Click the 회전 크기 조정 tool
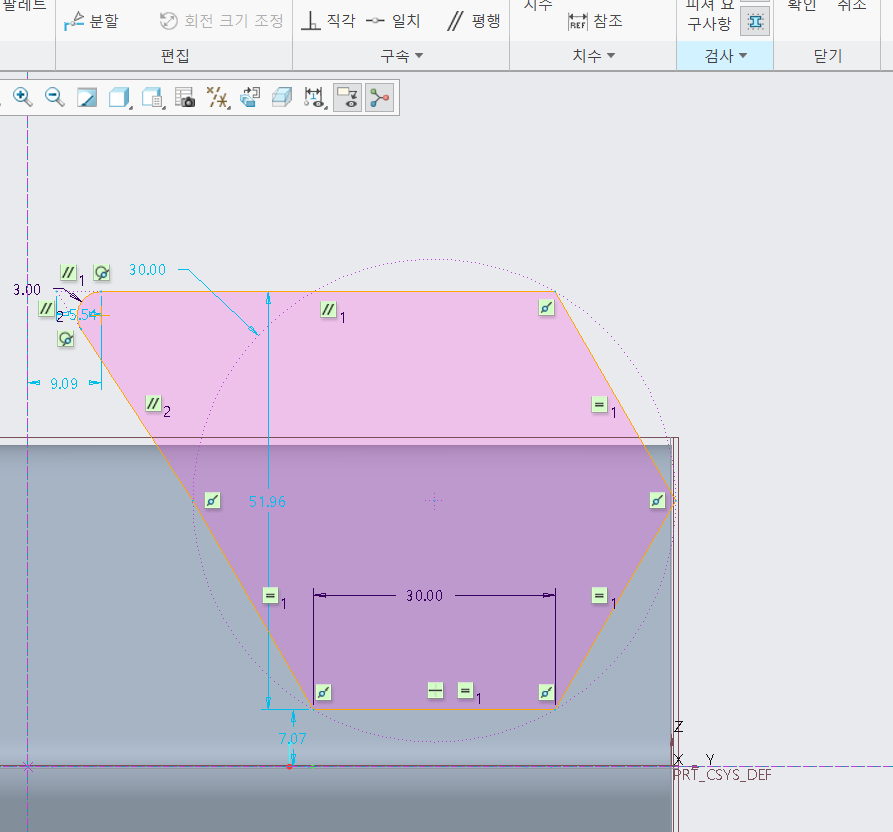Screen dimensions: 893x832 coord(222,21)
